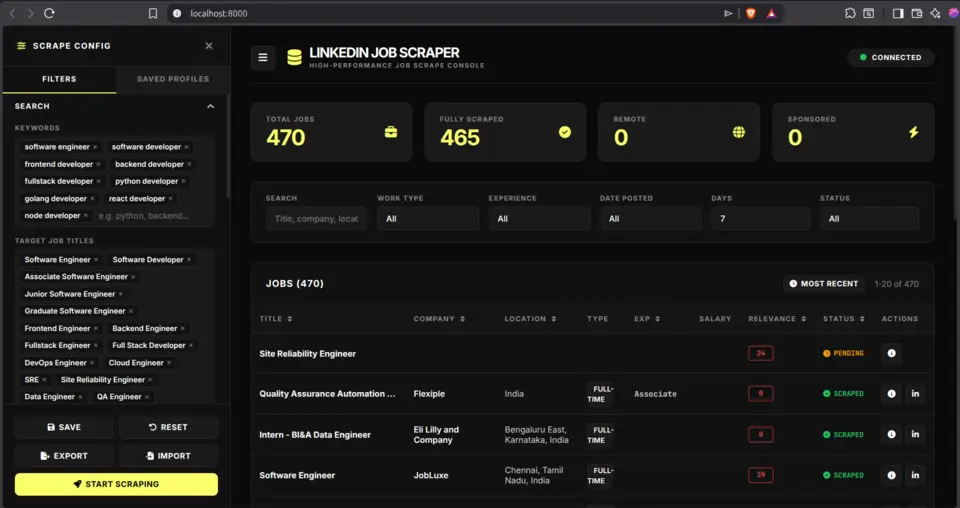Open LinkedIn link for Eli Lilly job
Image resolution: width=960 pixels, height=508 pixels.
(x=915, y=434)
